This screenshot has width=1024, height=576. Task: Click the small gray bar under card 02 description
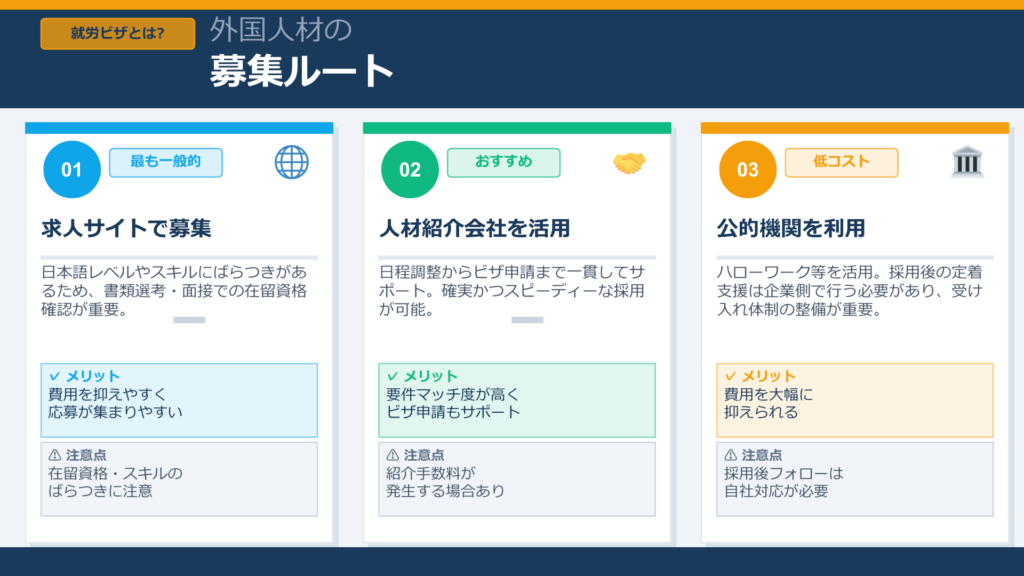[x=527, y=320]
